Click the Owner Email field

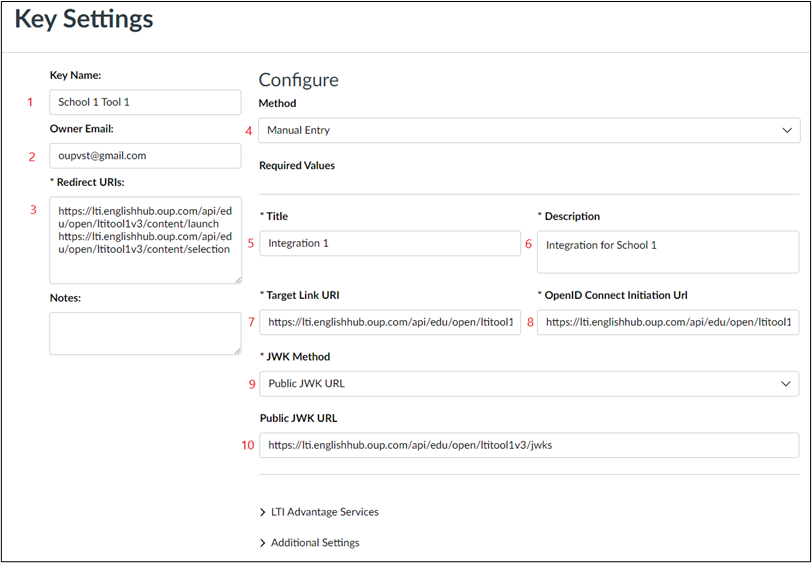pos(145,155)
